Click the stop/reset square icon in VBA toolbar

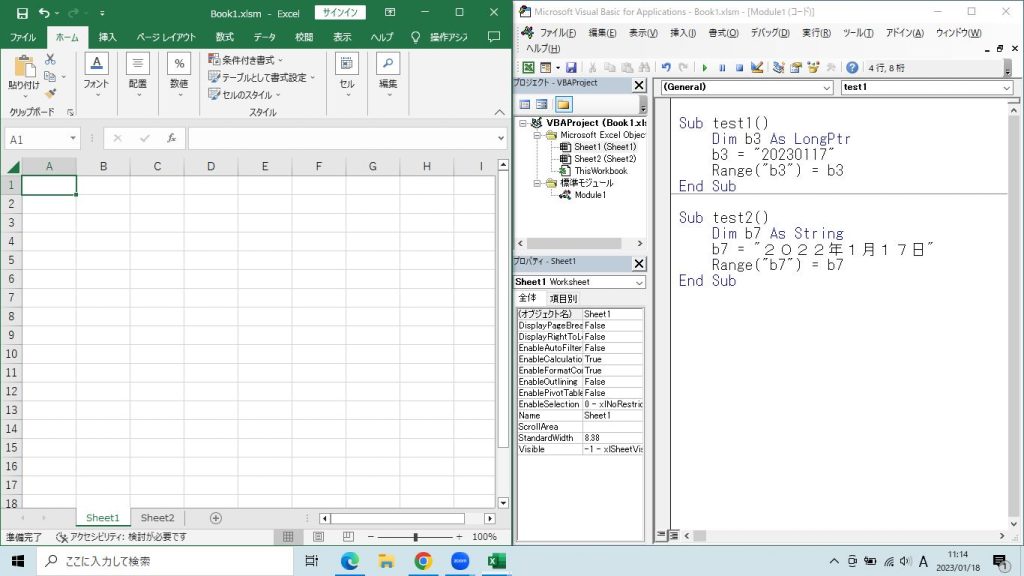click(x=739, y=68)
